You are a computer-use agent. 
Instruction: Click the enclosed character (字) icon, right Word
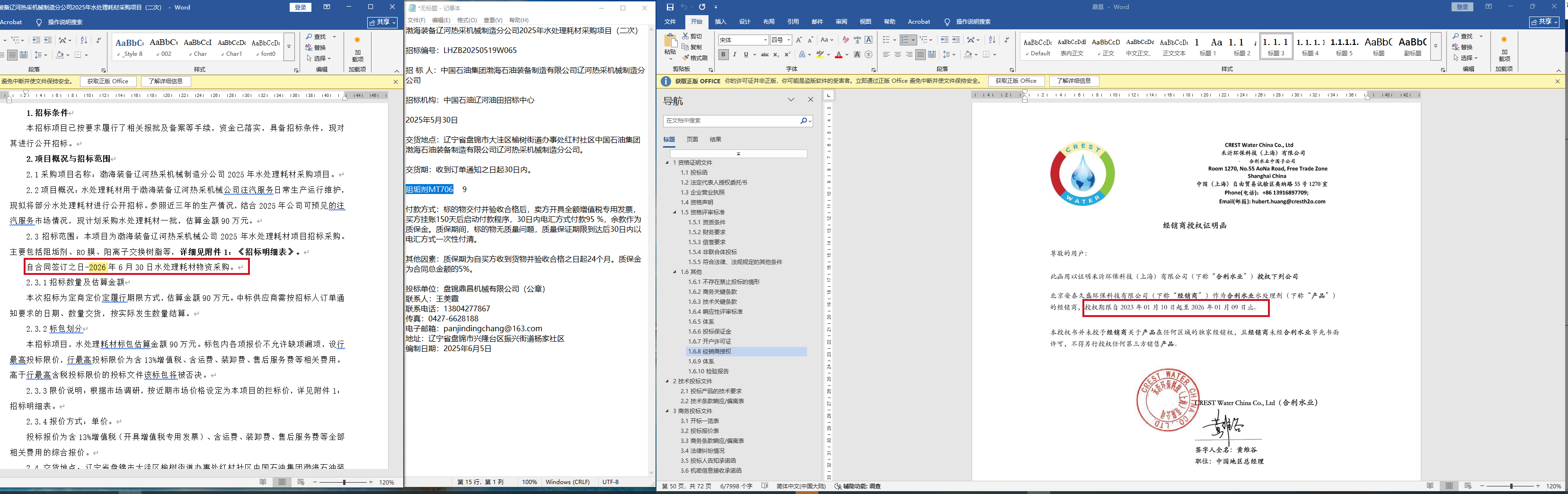[868, 55]
